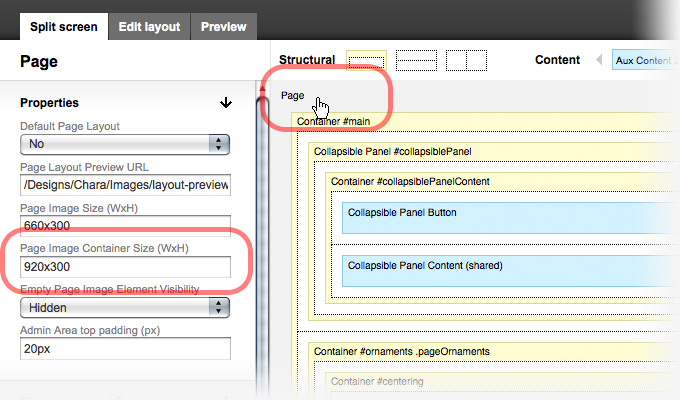Select the Page label in layout tree
680x400 pixels.
tap(292, 95)
